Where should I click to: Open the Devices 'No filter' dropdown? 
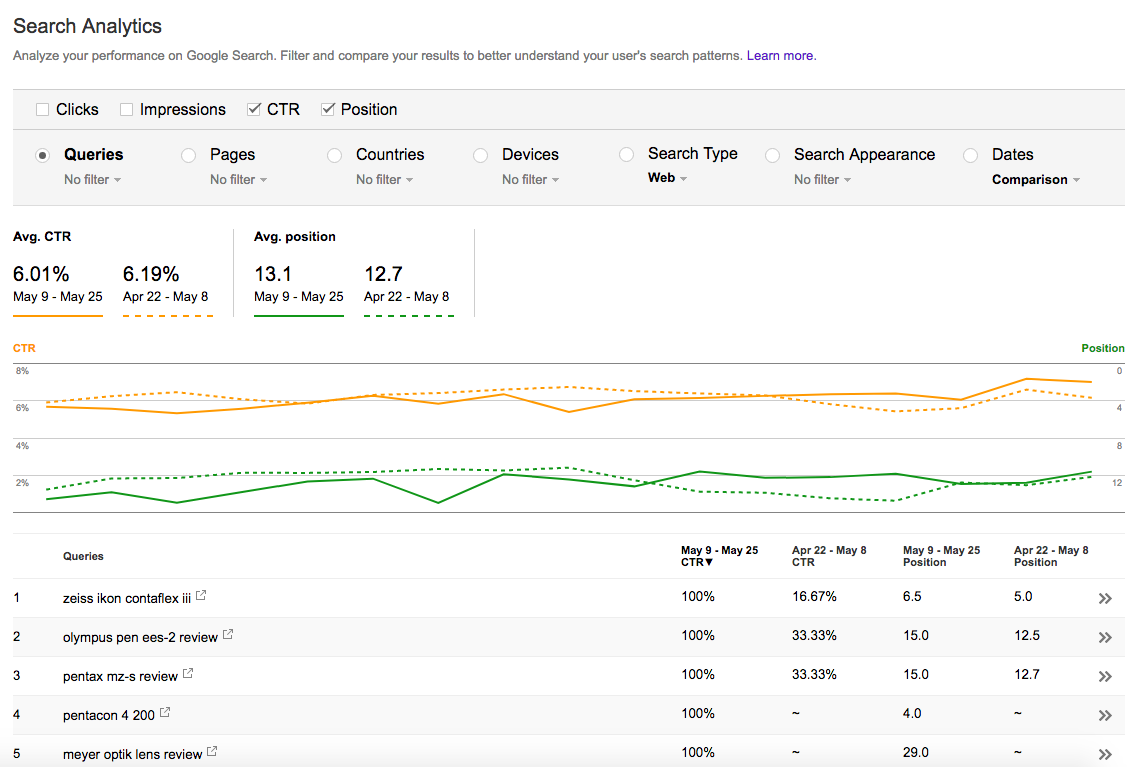click(x=530, y=179)
